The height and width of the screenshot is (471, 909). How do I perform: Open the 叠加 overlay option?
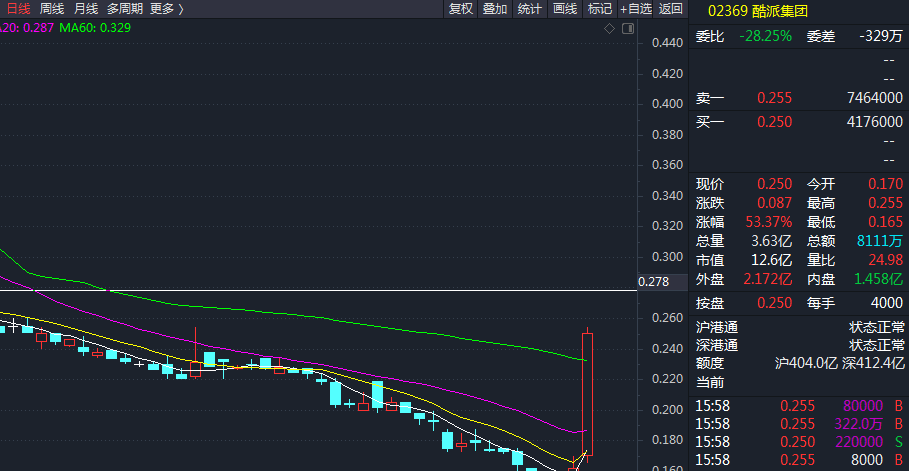pos(495,9)
